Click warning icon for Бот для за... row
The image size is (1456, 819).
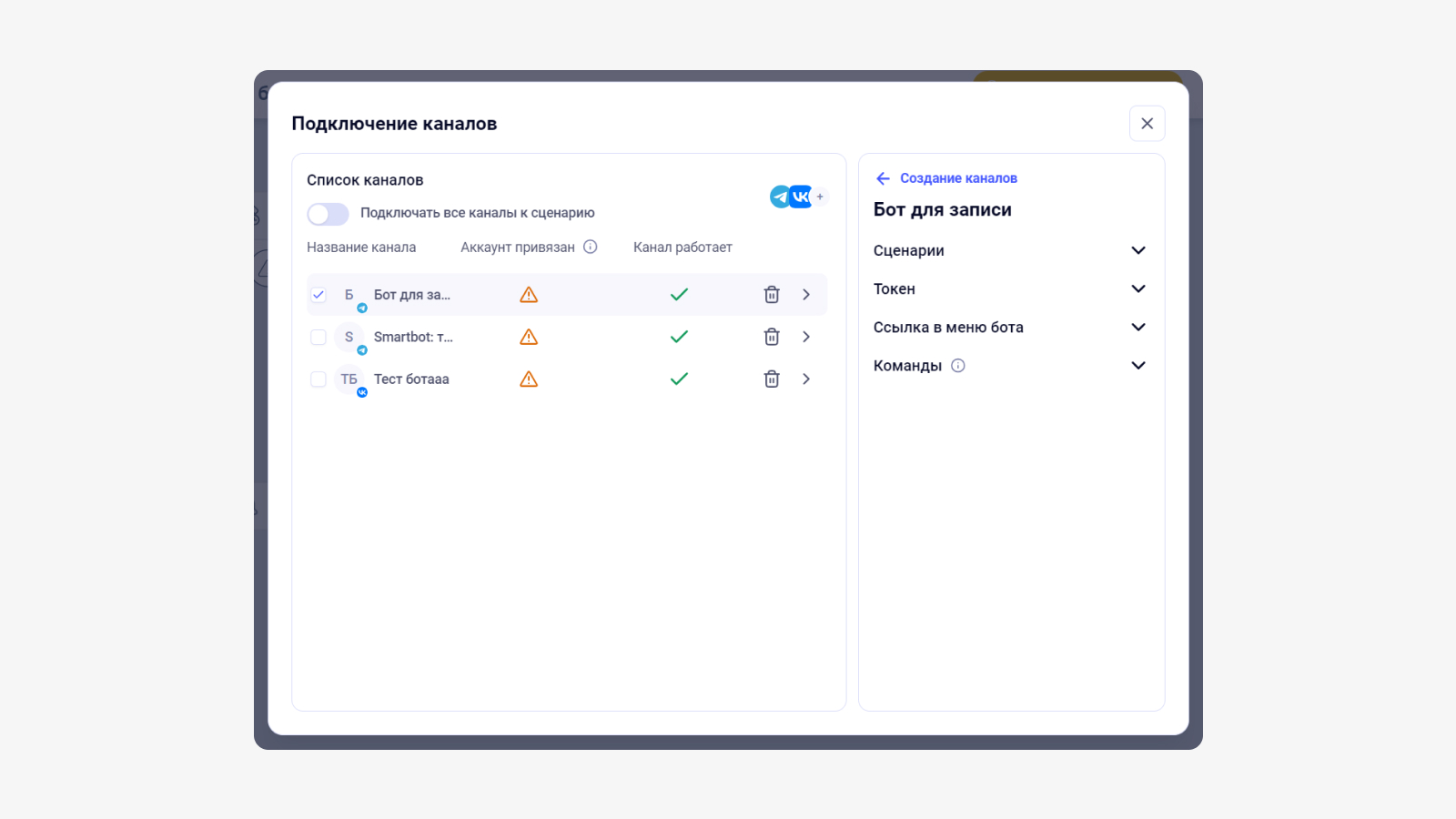tap(529, 295)
